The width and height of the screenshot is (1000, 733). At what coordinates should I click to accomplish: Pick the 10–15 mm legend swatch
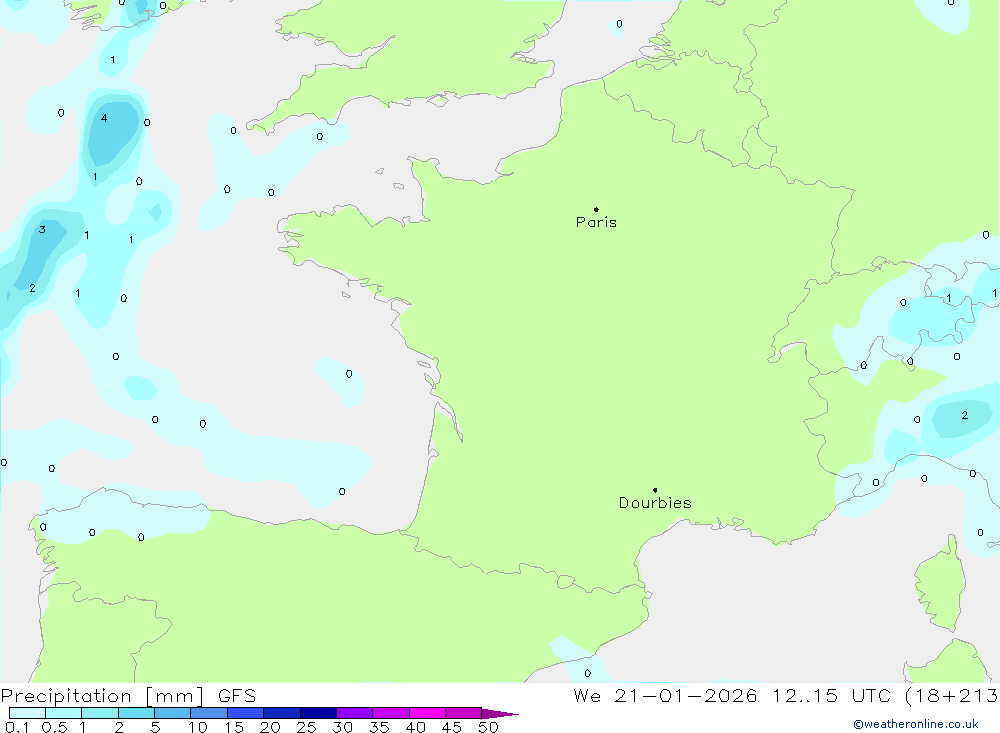click(x=209, y=713)
